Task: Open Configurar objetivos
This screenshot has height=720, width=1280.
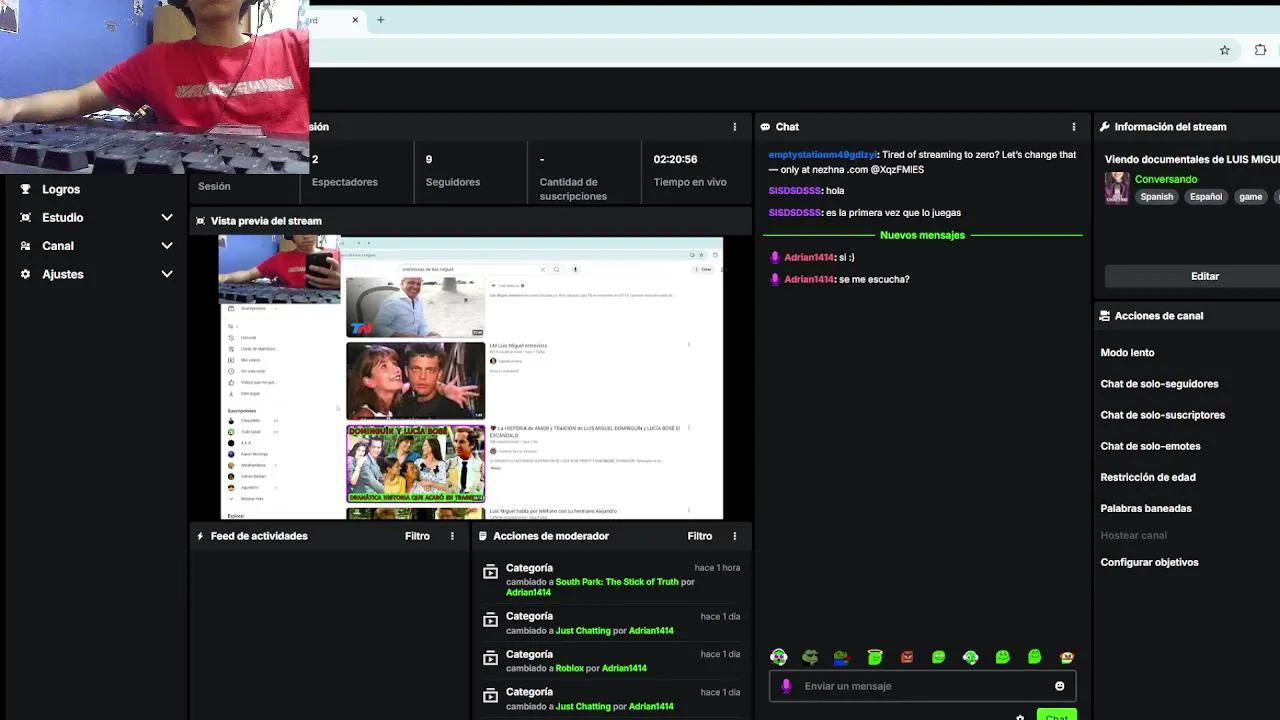Action: (1150, 562)
